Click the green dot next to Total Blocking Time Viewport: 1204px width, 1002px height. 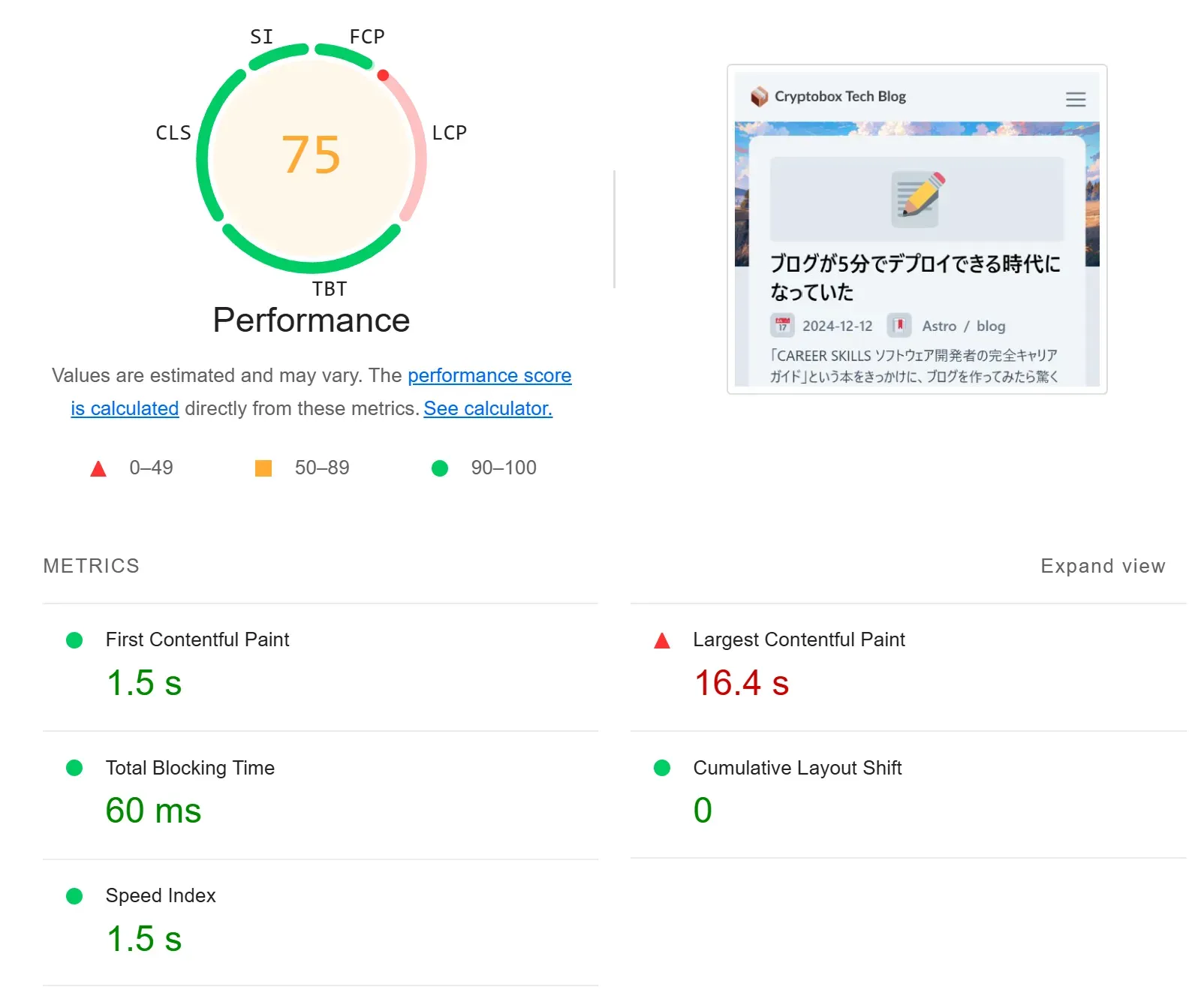[x=74, y=768]
